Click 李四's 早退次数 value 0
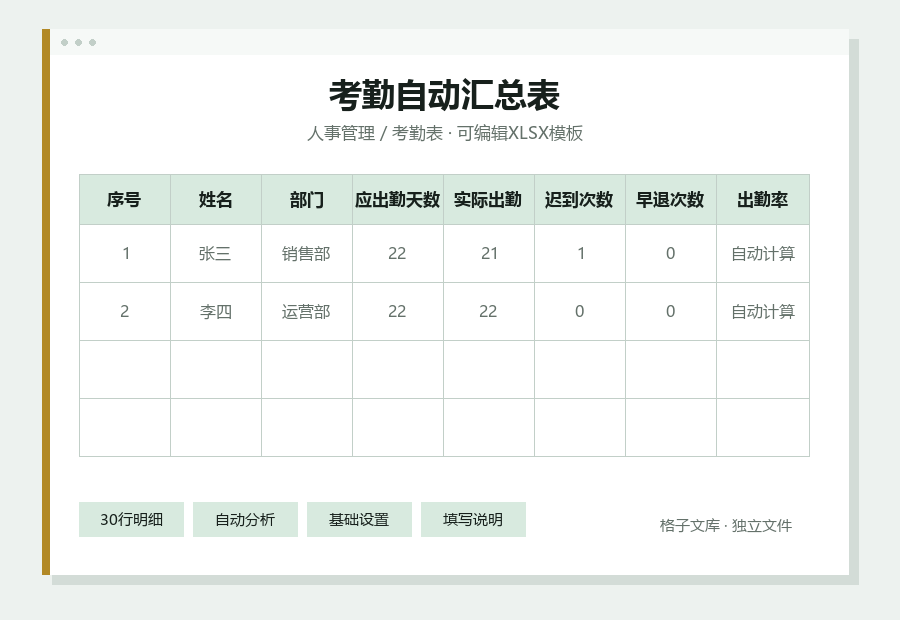This screenshot has height=620, width=900. tap(670, 312)
